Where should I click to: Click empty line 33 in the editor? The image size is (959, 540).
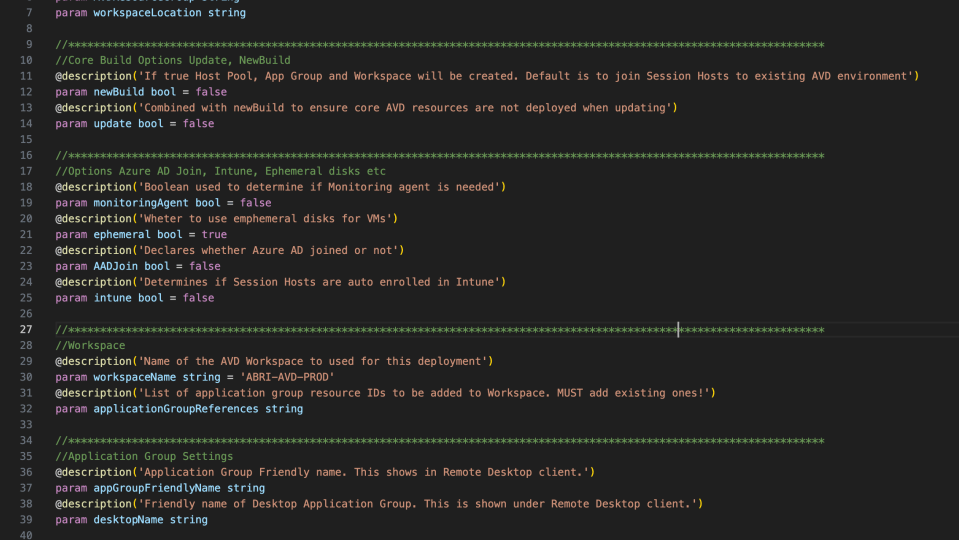click(400, 425)
